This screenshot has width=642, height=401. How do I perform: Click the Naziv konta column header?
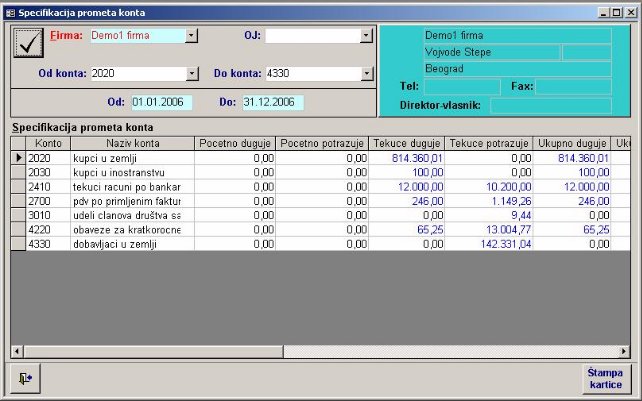131,143
